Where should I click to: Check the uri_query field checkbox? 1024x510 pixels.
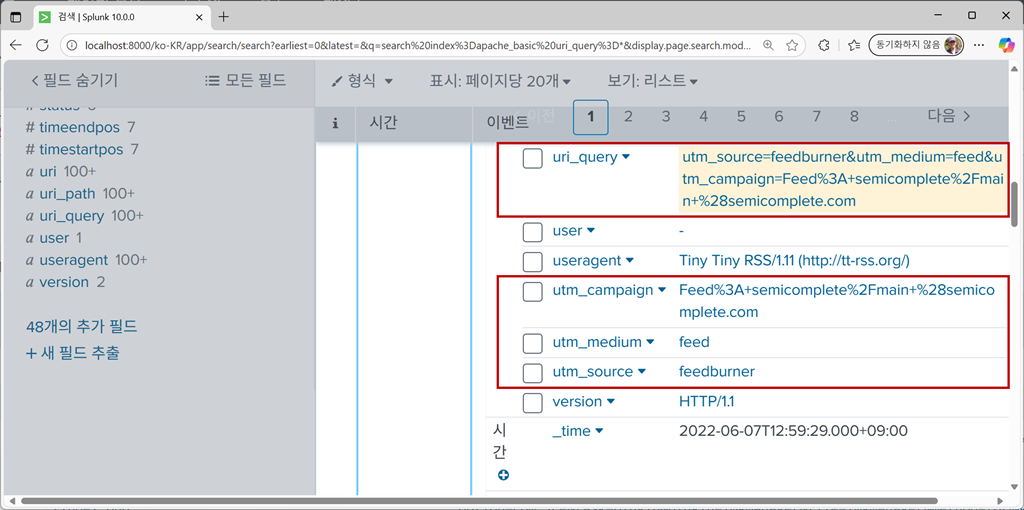point(533,158)
